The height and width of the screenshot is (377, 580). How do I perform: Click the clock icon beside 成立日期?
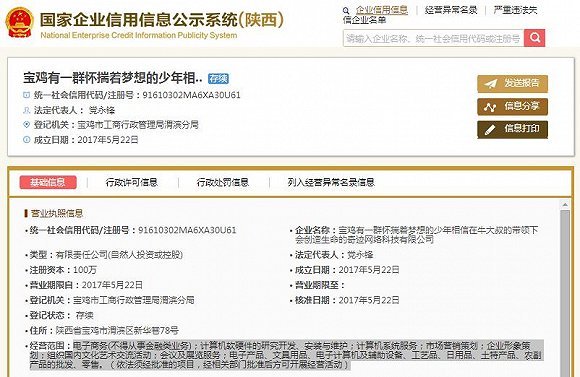click(27, 139)
